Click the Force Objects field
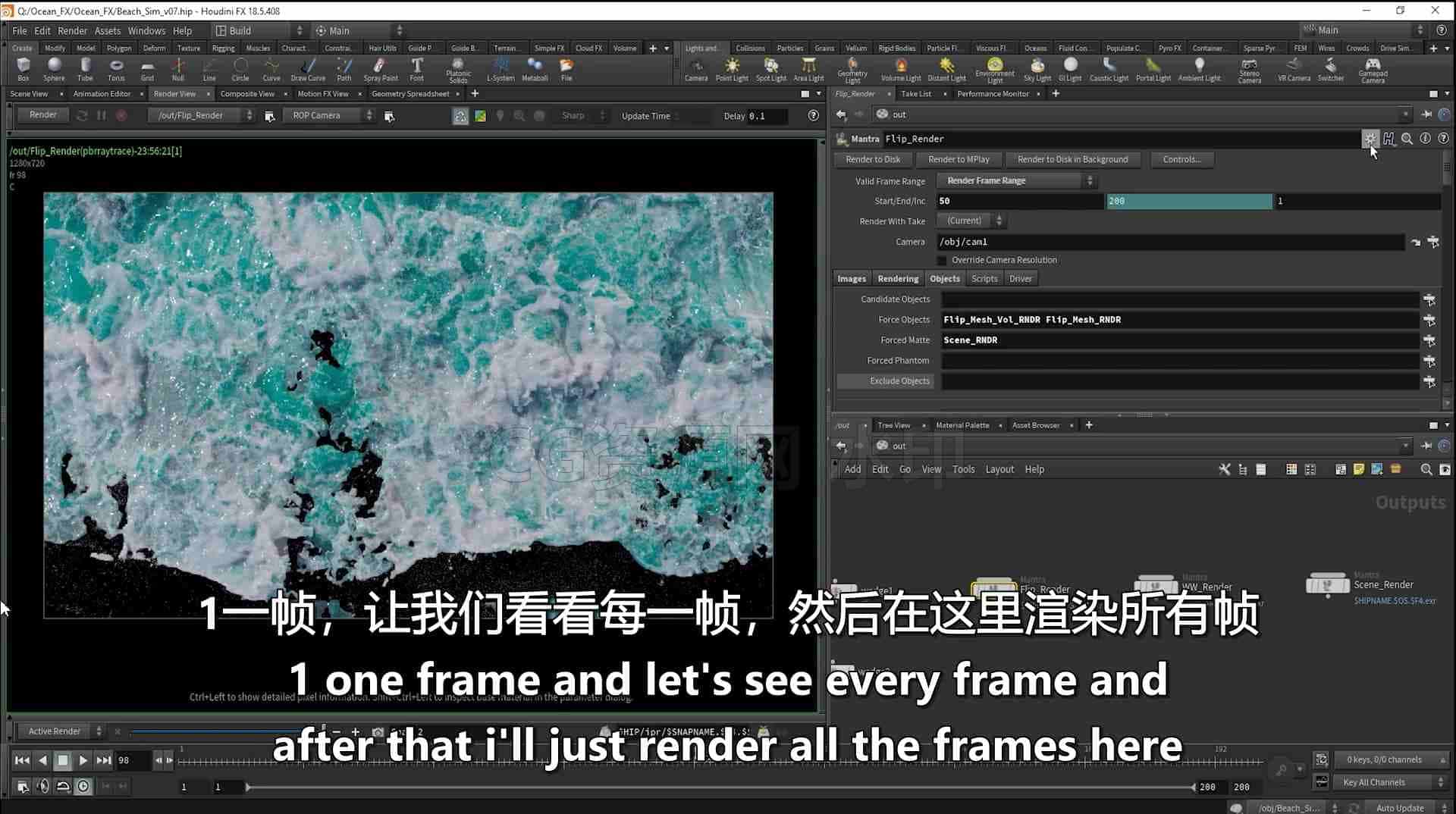The height and width of the screenshot is (814, 1456). click(x=1179, y=320)
